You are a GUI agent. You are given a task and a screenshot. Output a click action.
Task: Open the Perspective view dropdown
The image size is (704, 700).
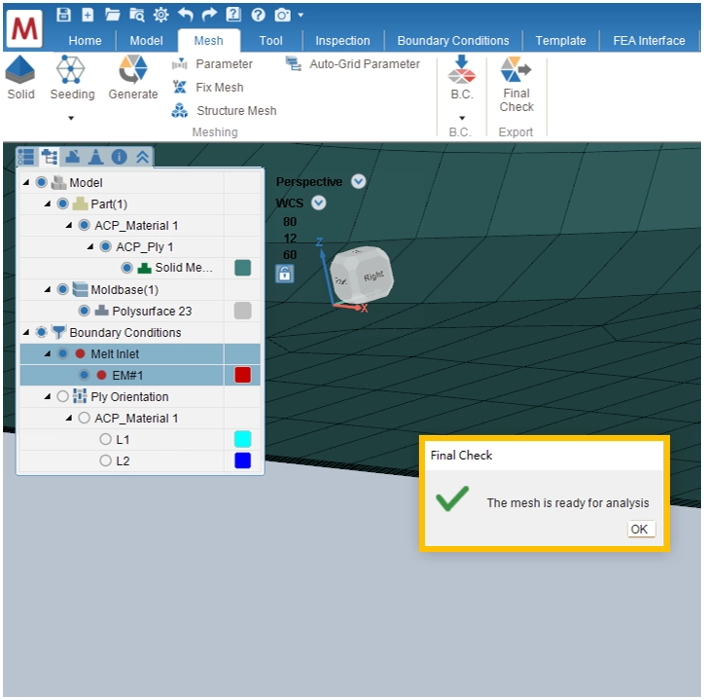(359, 182)
